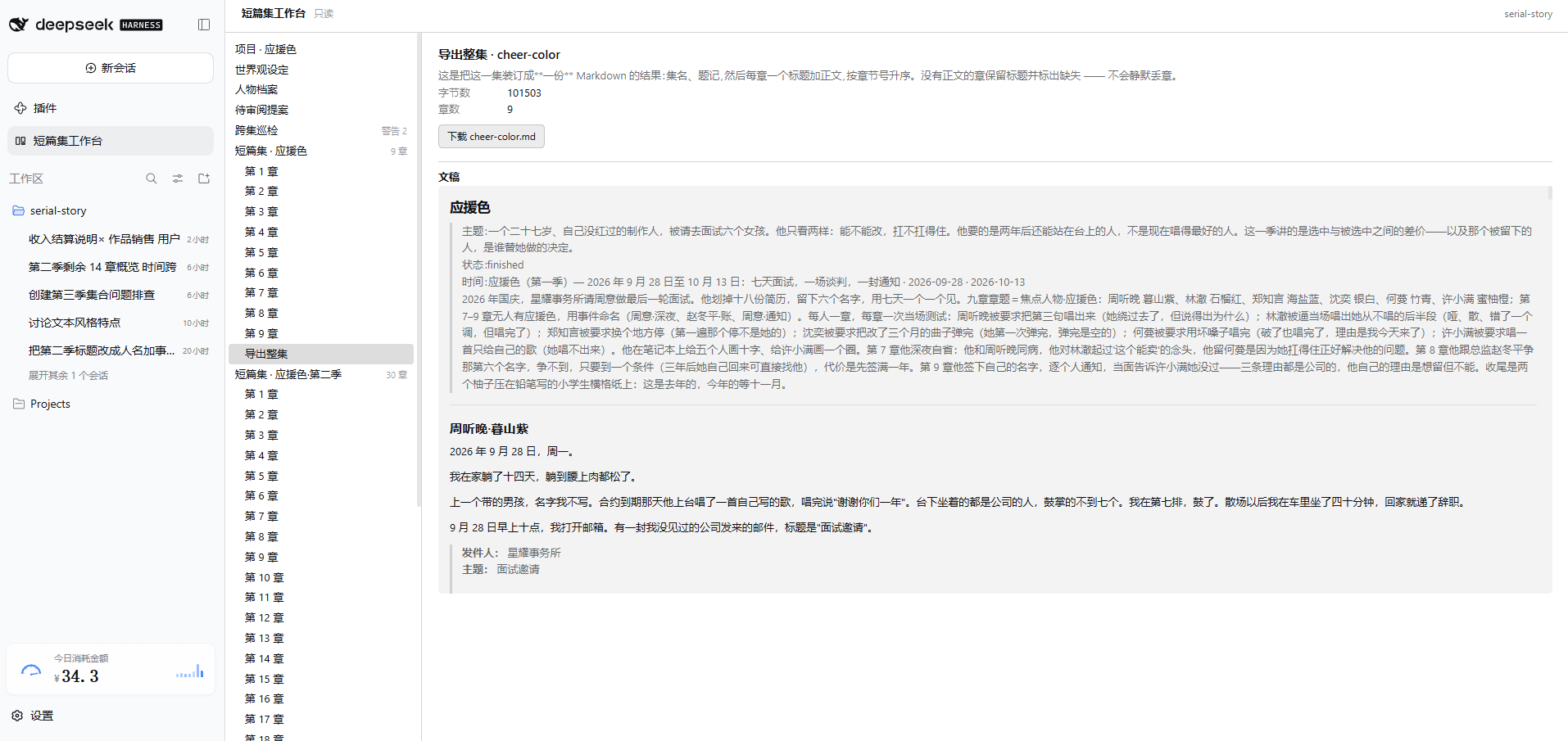Viewport: 1568px width, 741px height.
Task: Click the 今日消耗金额 ¥34.3 card
Action: [x=111, y=669]
